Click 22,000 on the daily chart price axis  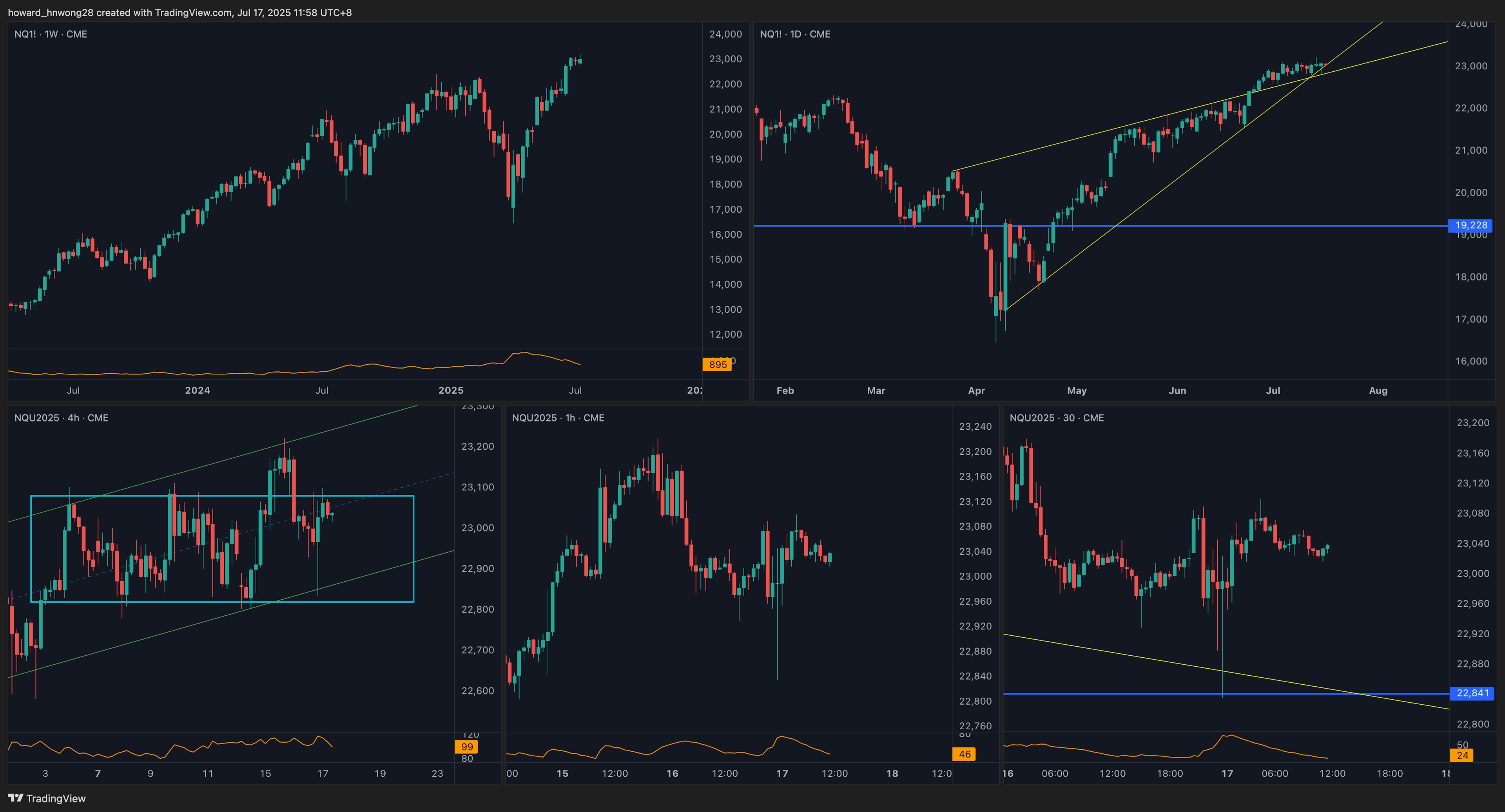tap(1471, 108)
